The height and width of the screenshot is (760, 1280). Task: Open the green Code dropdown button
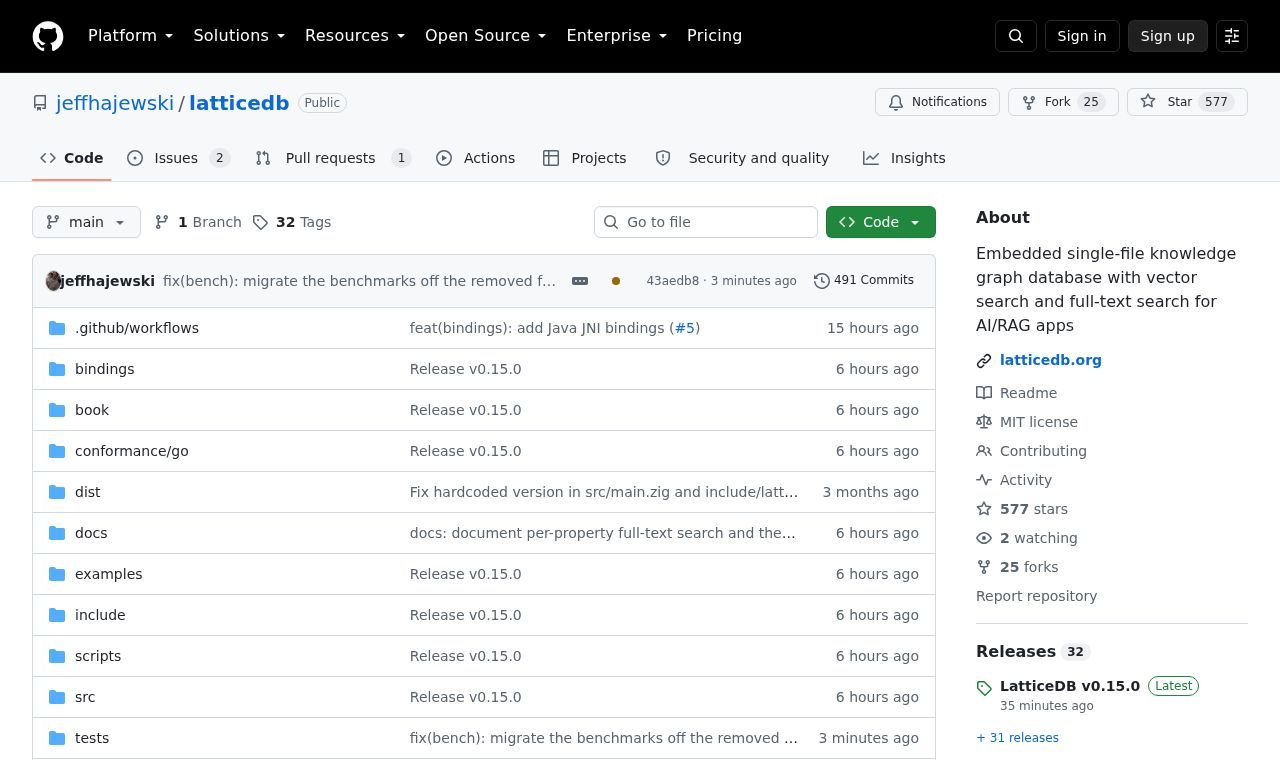pos(881,222)
